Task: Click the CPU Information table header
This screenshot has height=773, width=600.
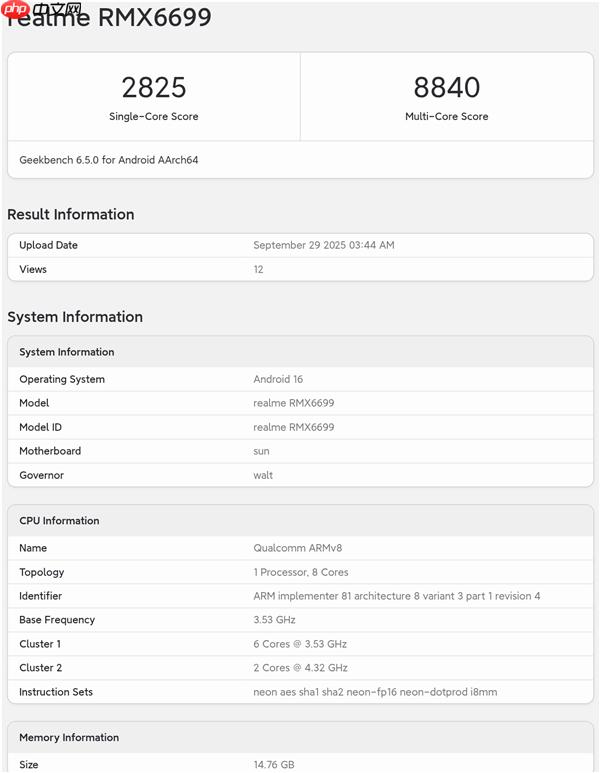Action: point(59,521)
